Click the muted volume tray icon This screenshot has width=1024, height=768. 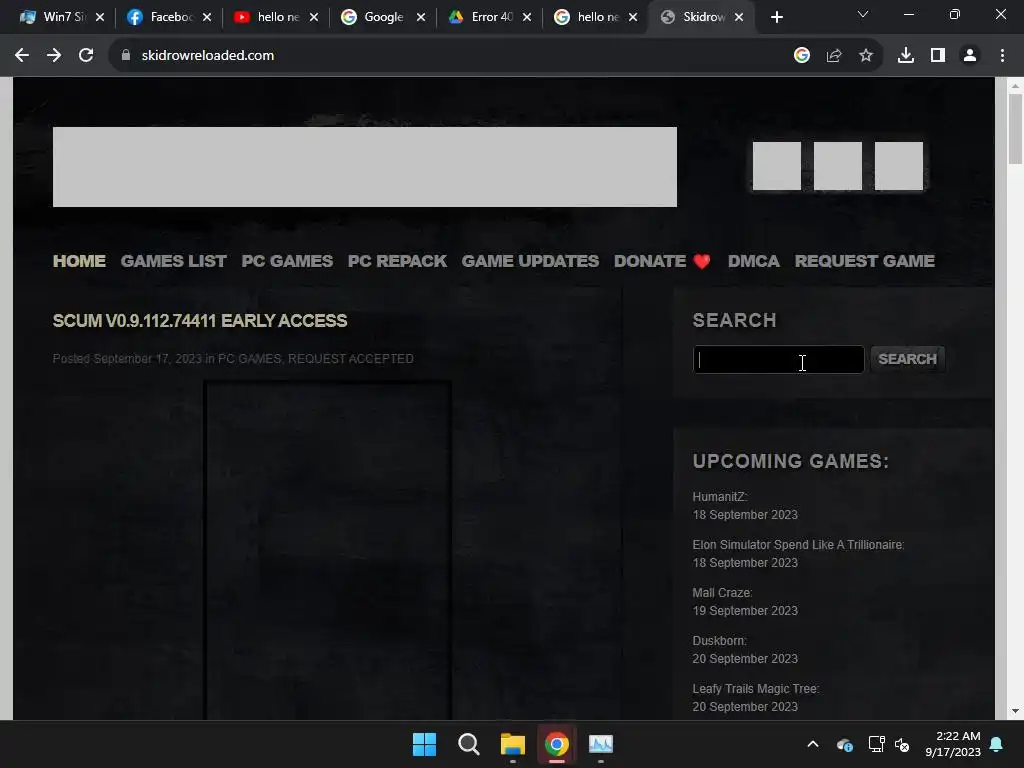903,744
